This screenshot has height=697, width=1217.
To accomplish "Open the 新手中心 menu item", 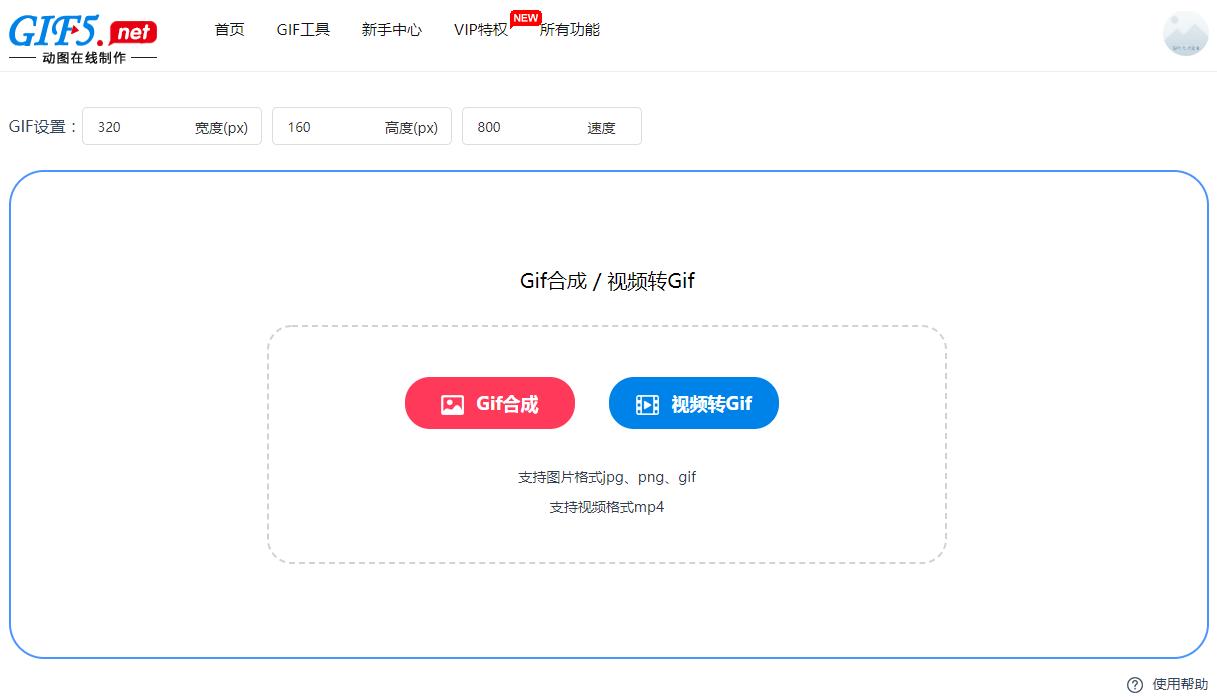I will (x=391, y=30).
